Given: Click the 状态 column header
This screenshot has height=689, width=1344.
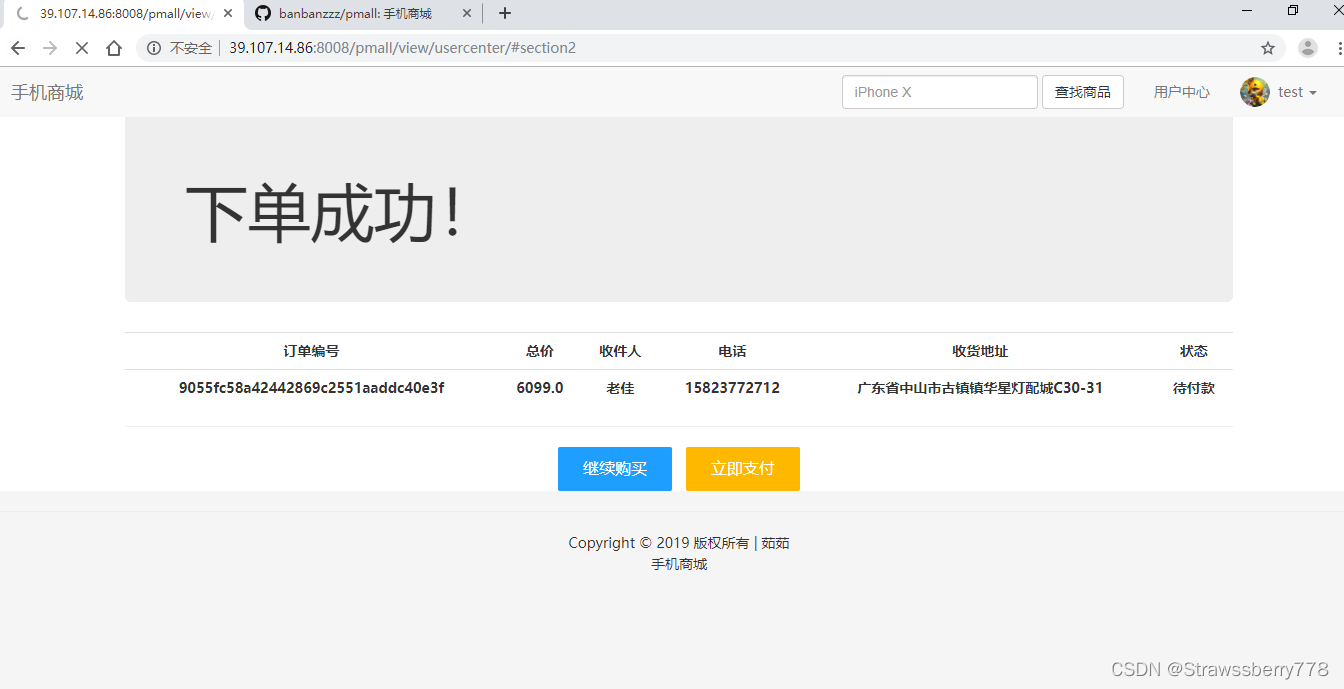Looking at the screenshot, I should pos(1194,351).
